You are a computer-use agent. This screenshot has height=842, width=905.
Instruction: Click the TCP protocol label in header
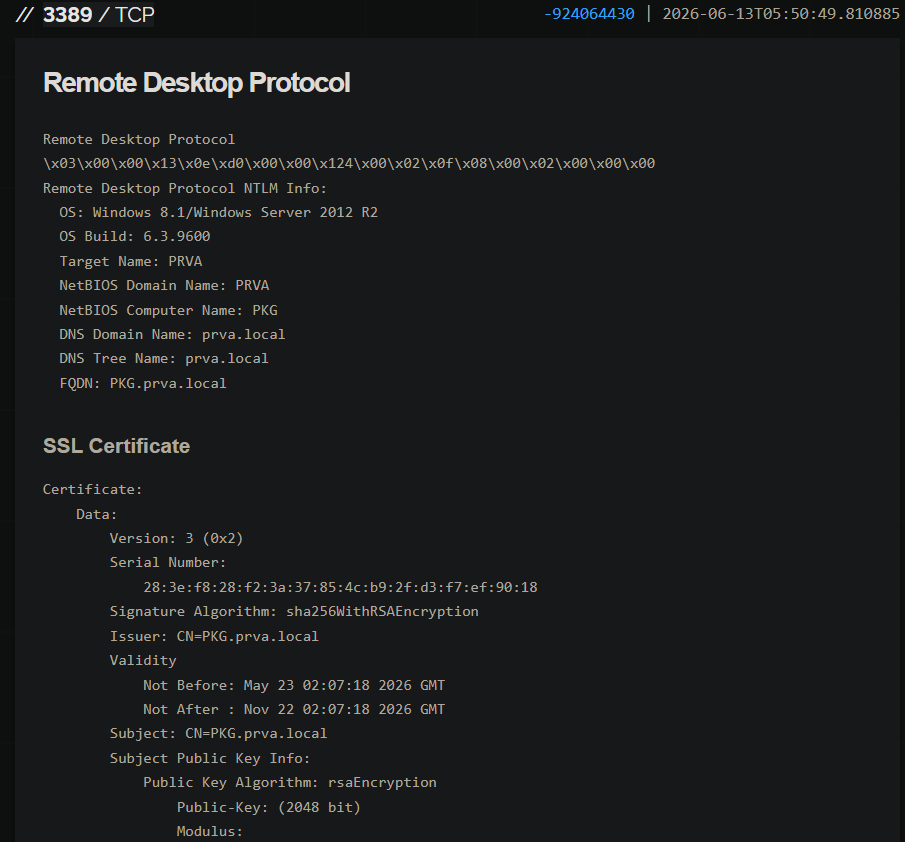[x=134, y=14]
